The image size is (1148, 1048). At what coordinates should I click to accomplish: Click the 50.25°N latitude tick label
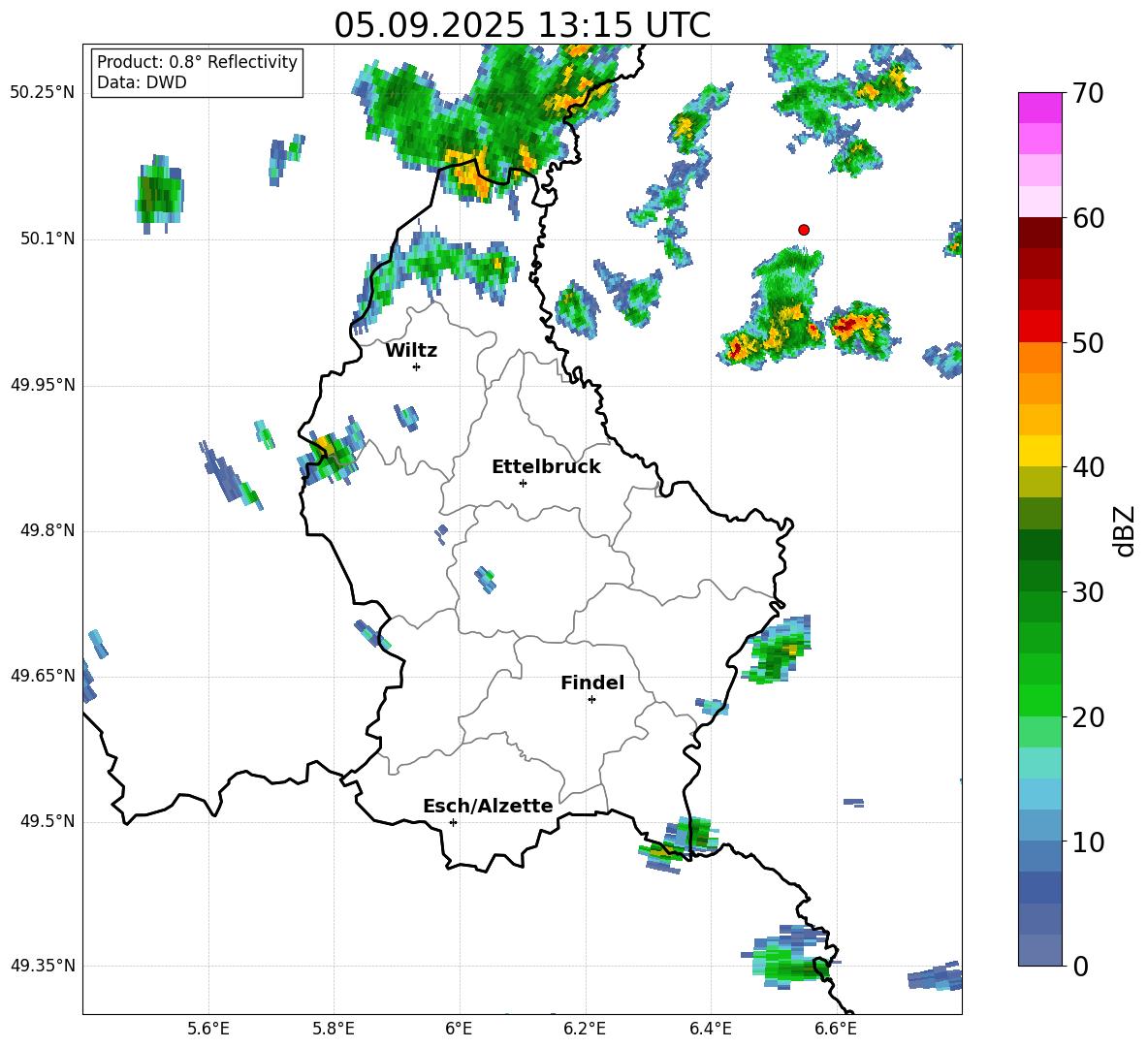pos(42,93)
